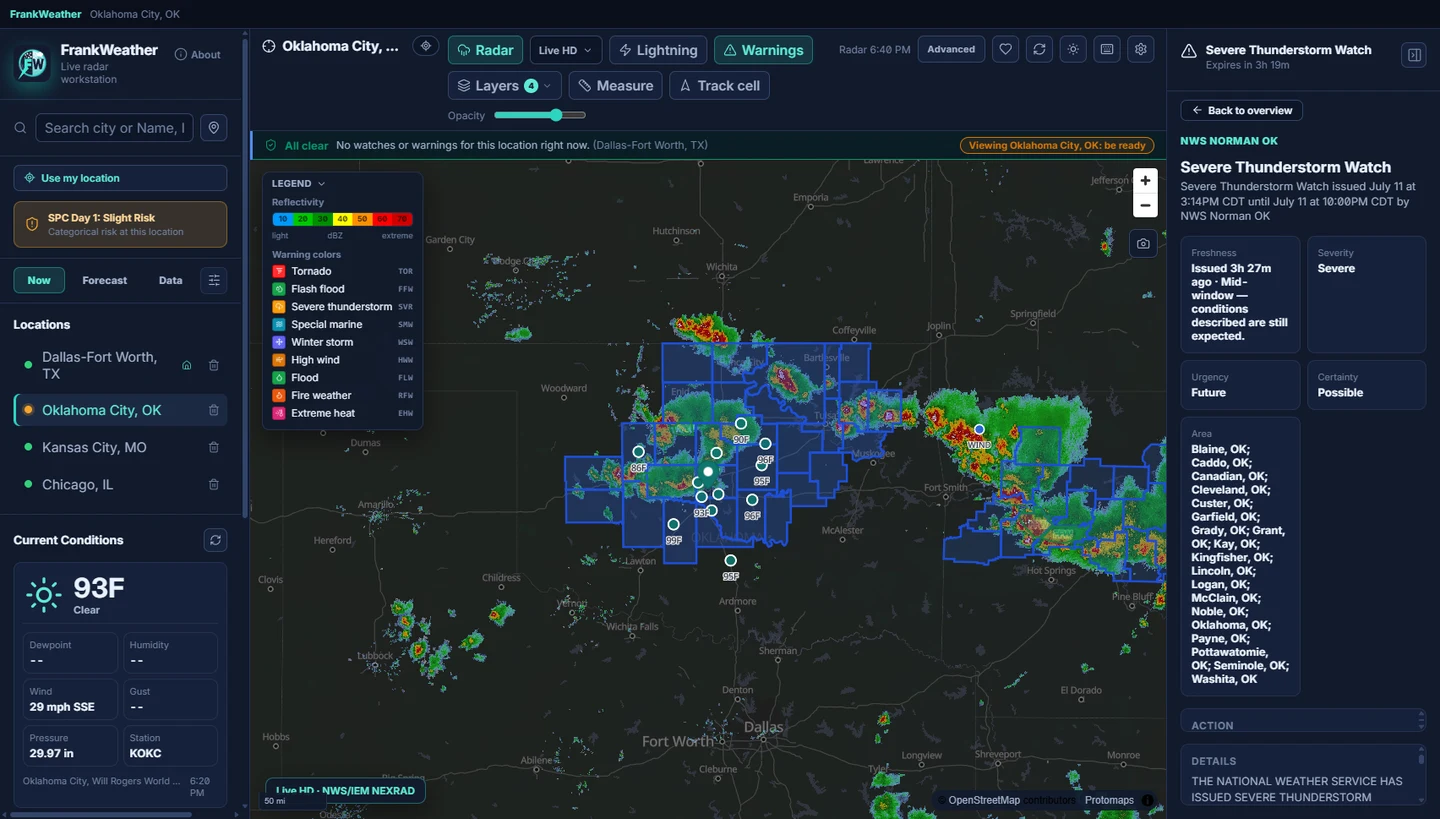Select Kansas City, MO location

click(x=94, y=447)
